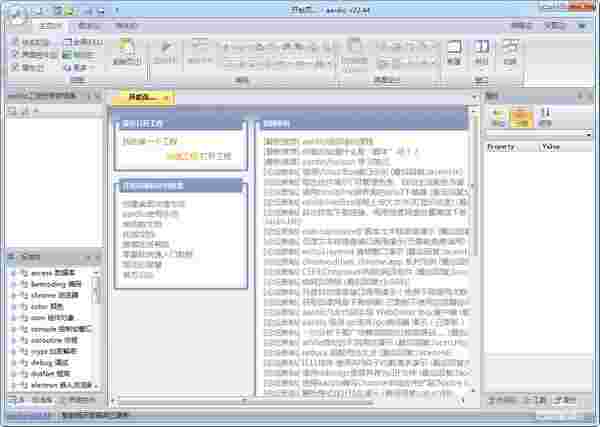
Task: Select the console library item
Action: coord(61,329)
